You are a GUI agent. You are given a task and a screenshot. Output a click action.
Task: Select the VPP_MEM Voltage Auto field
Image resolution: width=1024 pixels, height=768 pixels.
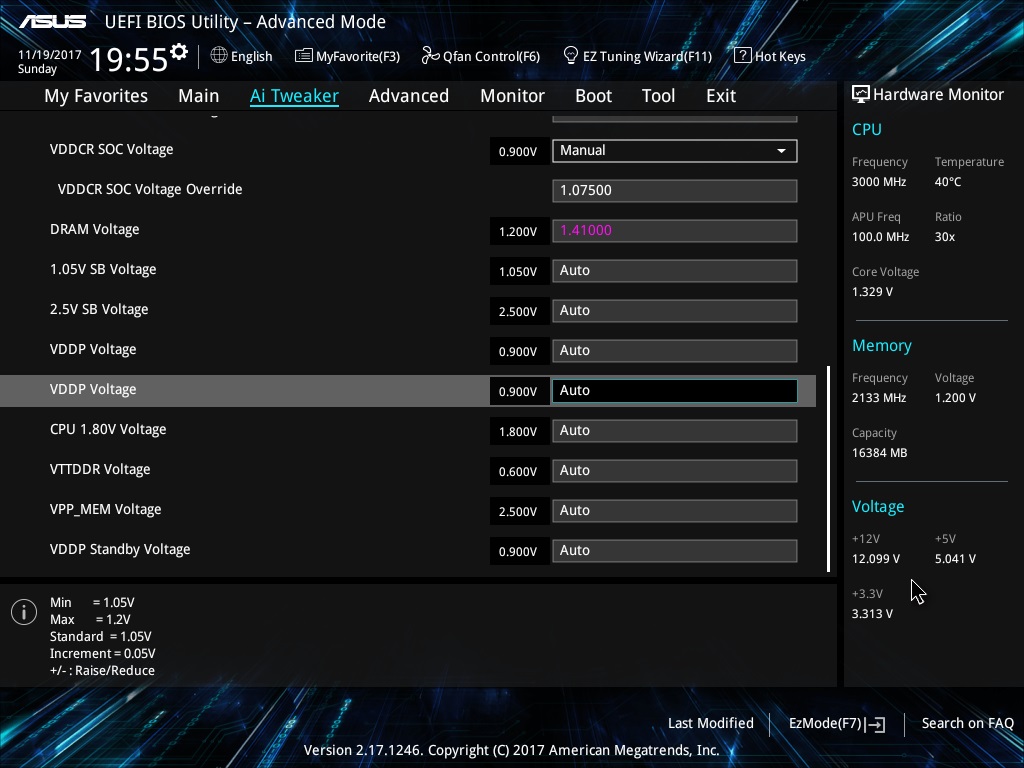click(675, 511)
